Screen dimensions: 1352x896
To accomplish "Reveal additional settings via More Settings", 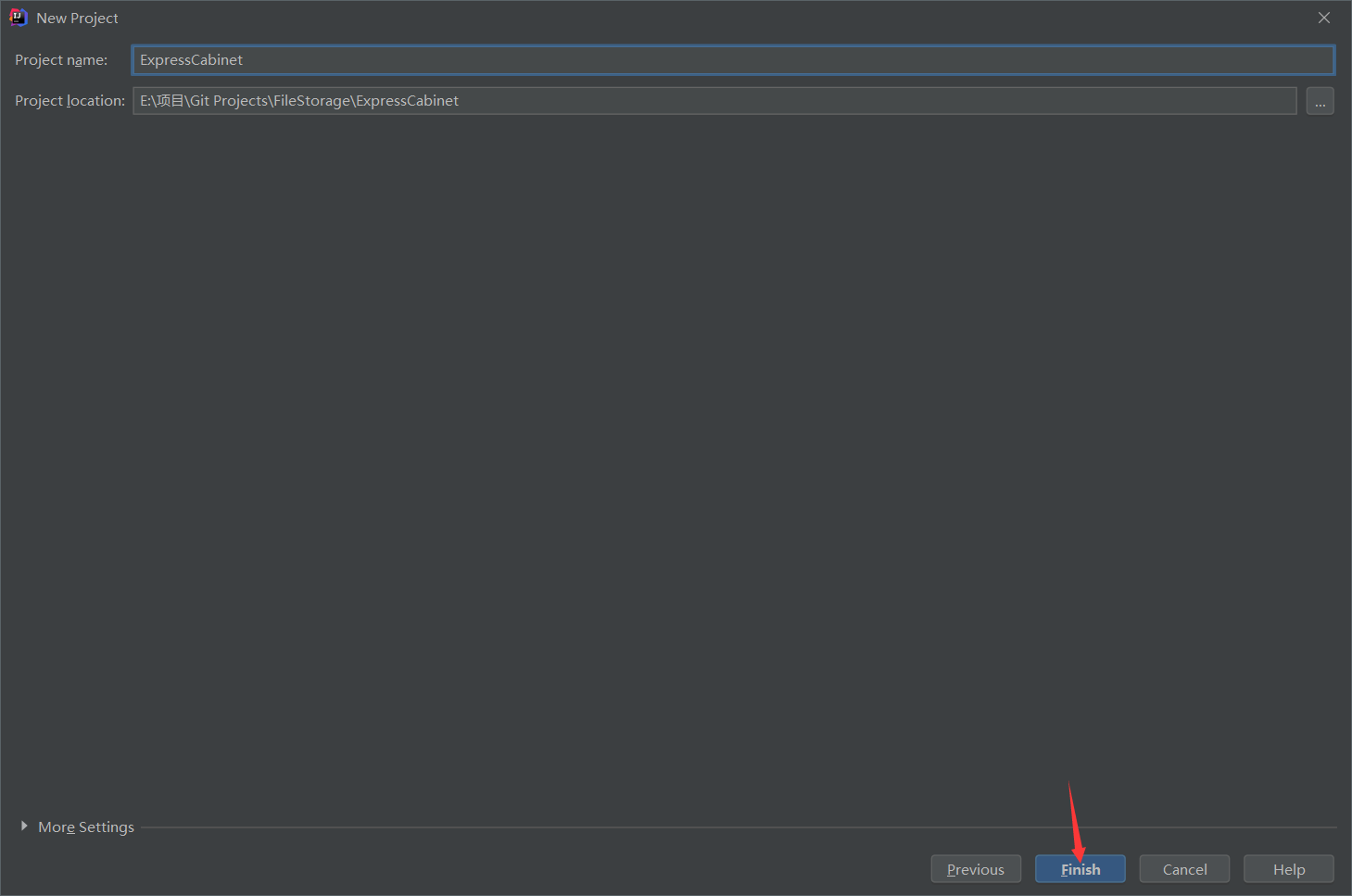I will pos(85,826).
